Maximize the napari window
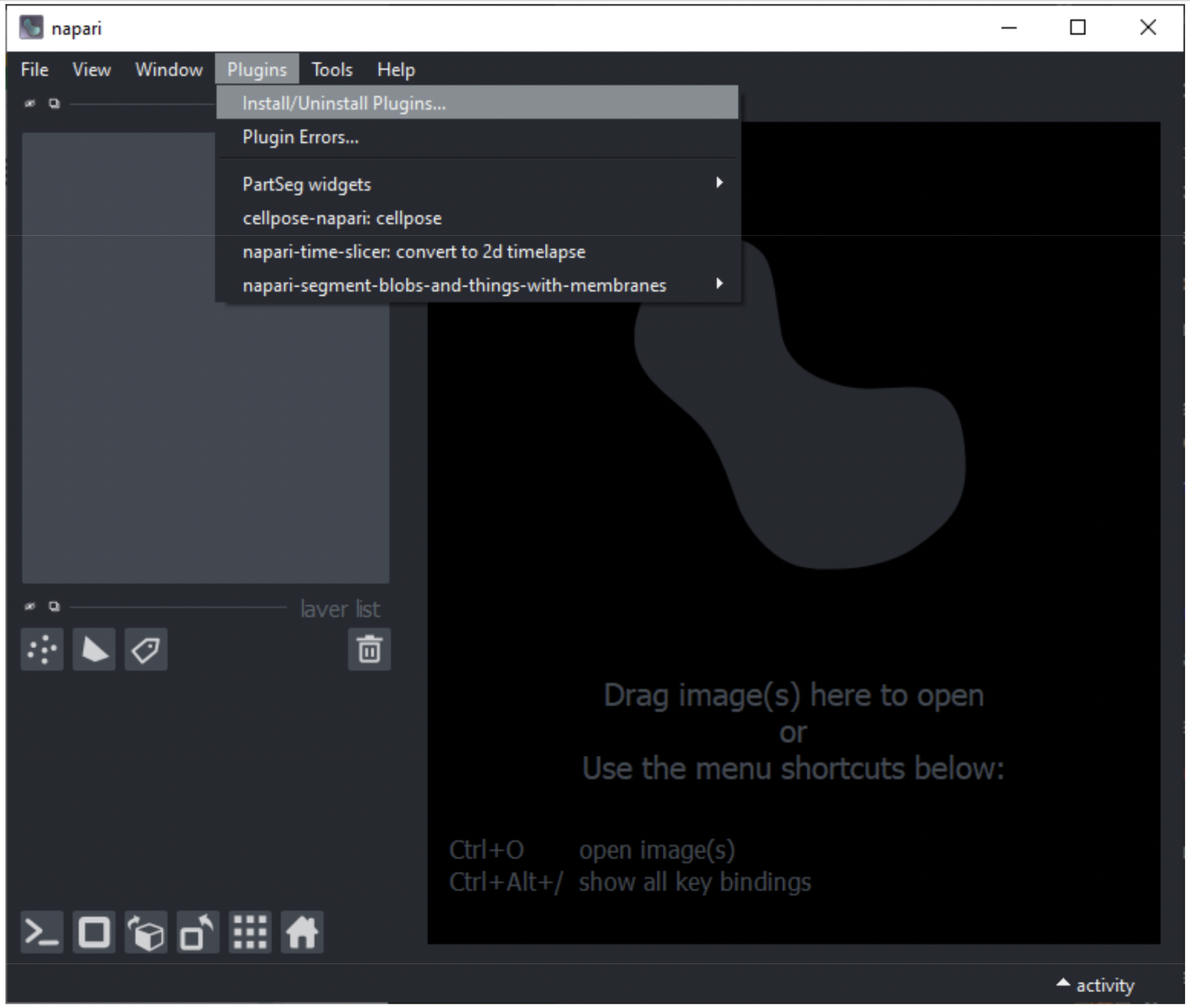This screenshot has width=1190, height=1008. pos(1078,27)
